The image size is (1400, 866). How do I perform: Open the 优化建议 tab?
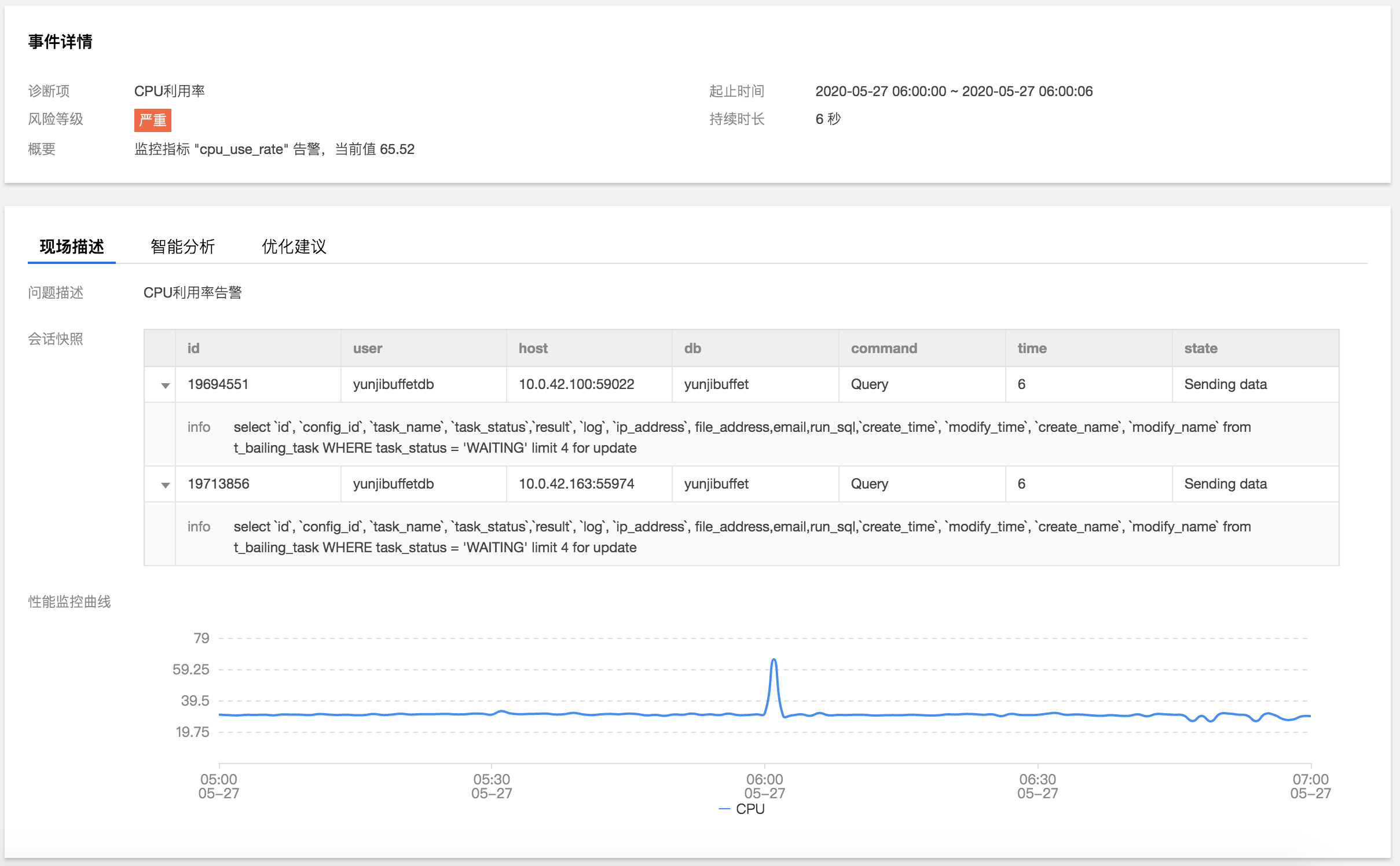[294, 247]
